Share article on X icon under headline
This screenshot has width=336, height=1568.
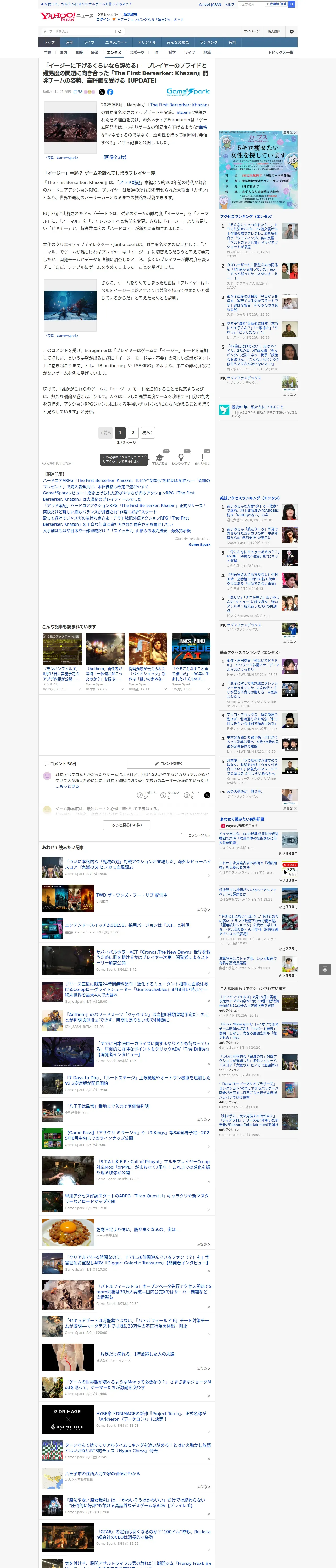102,92
